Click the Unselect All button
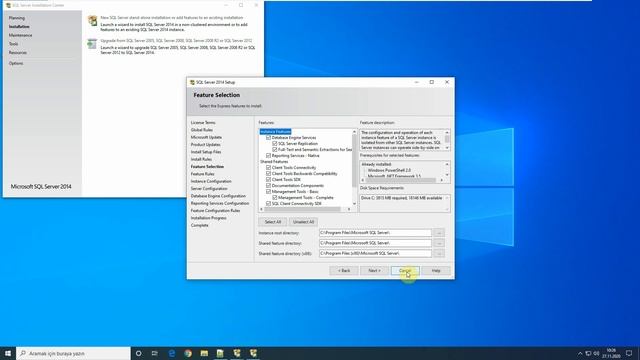This screenshot has width=640, height=360. click(303, 222)
